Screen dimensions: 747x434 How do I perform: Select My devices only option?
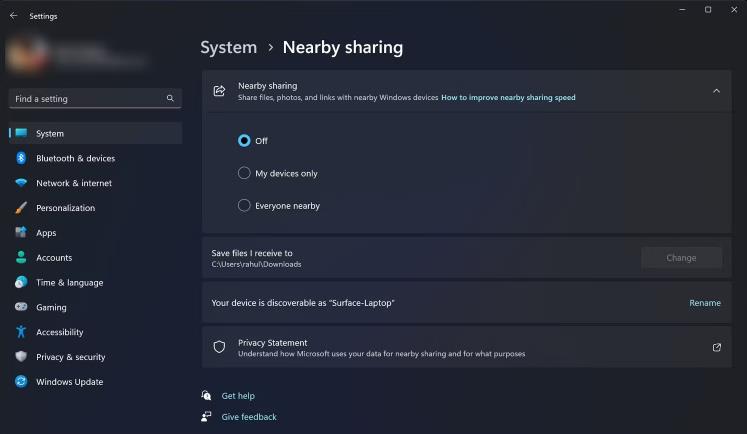(244, 173)
